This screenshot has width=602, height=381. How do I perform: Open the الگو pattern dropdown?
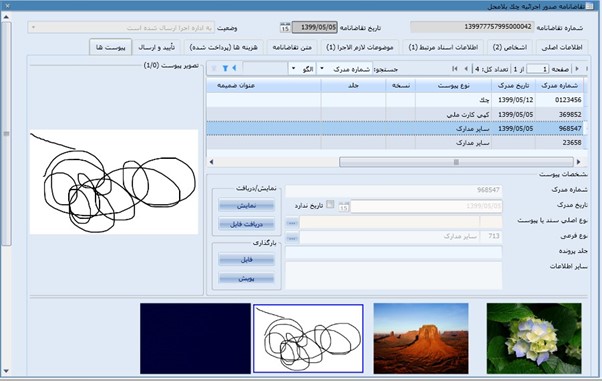coord(293,69)
